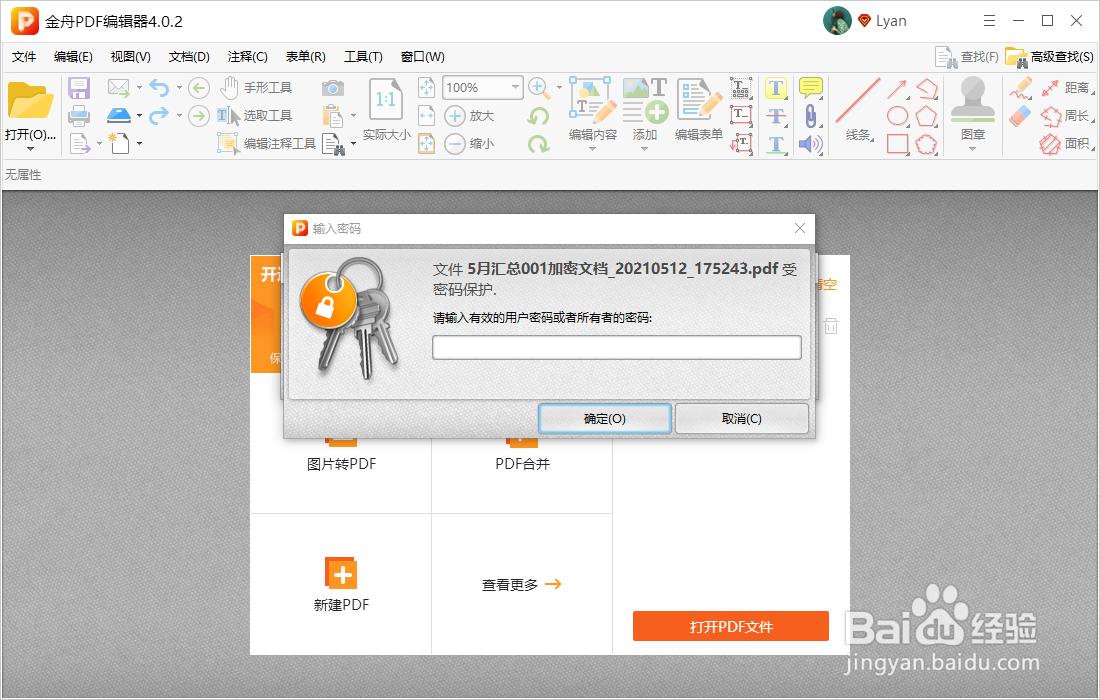Open the 注释(C) menu

[x=246, y=56]
